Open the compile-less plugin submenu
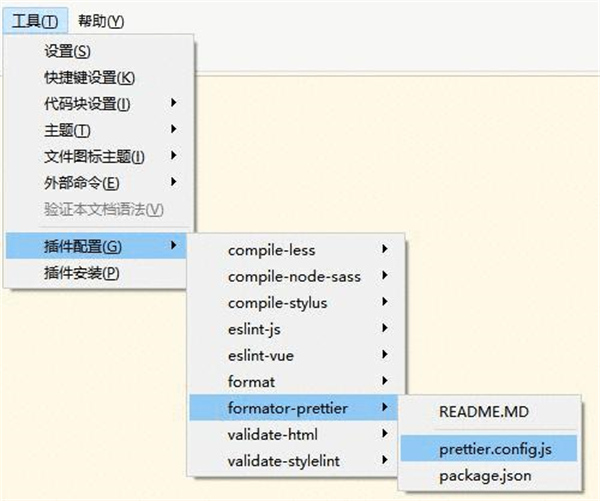This screenshot has height=501, width=600. coord(293,250)
